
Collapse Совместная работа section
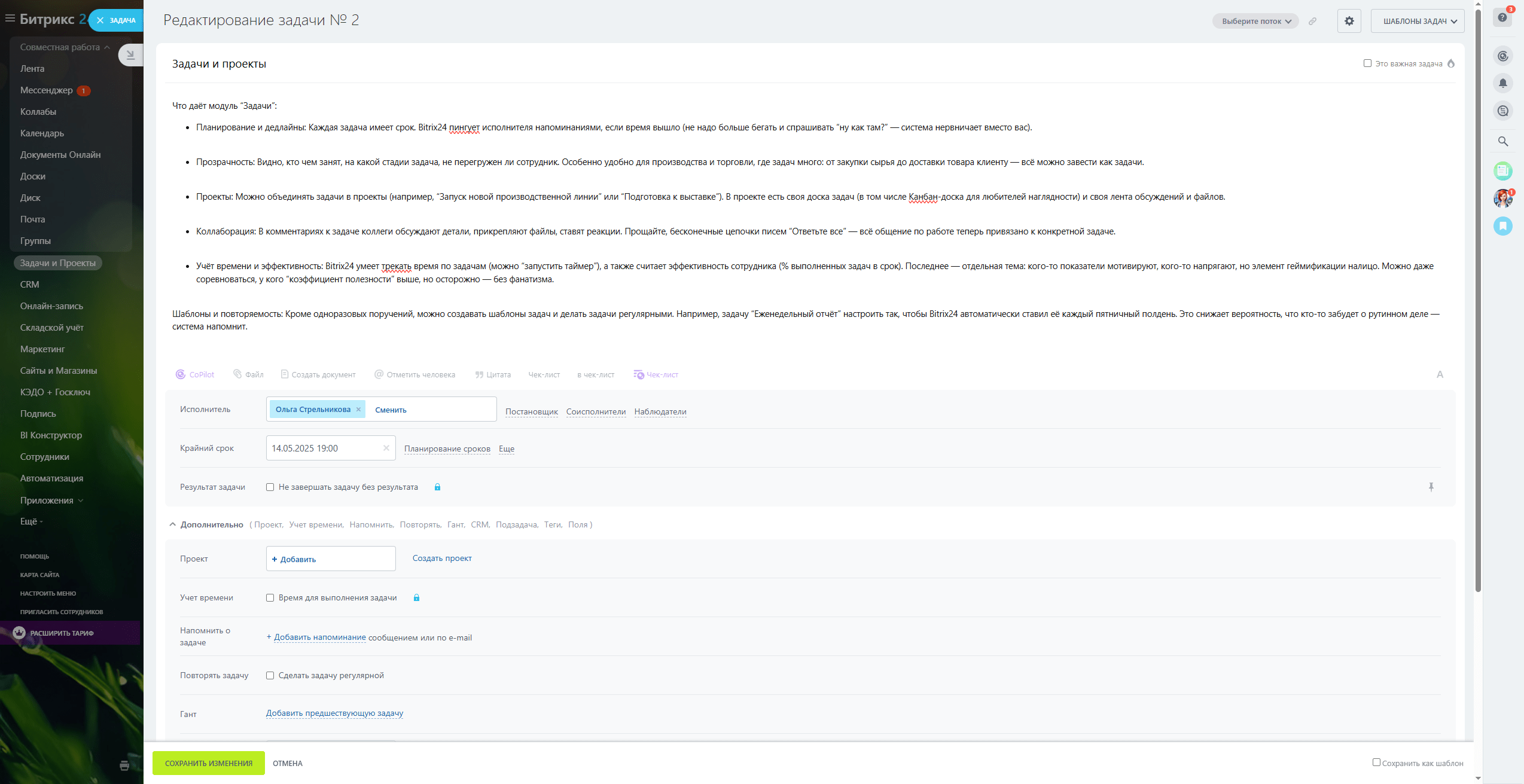point(65,47)
